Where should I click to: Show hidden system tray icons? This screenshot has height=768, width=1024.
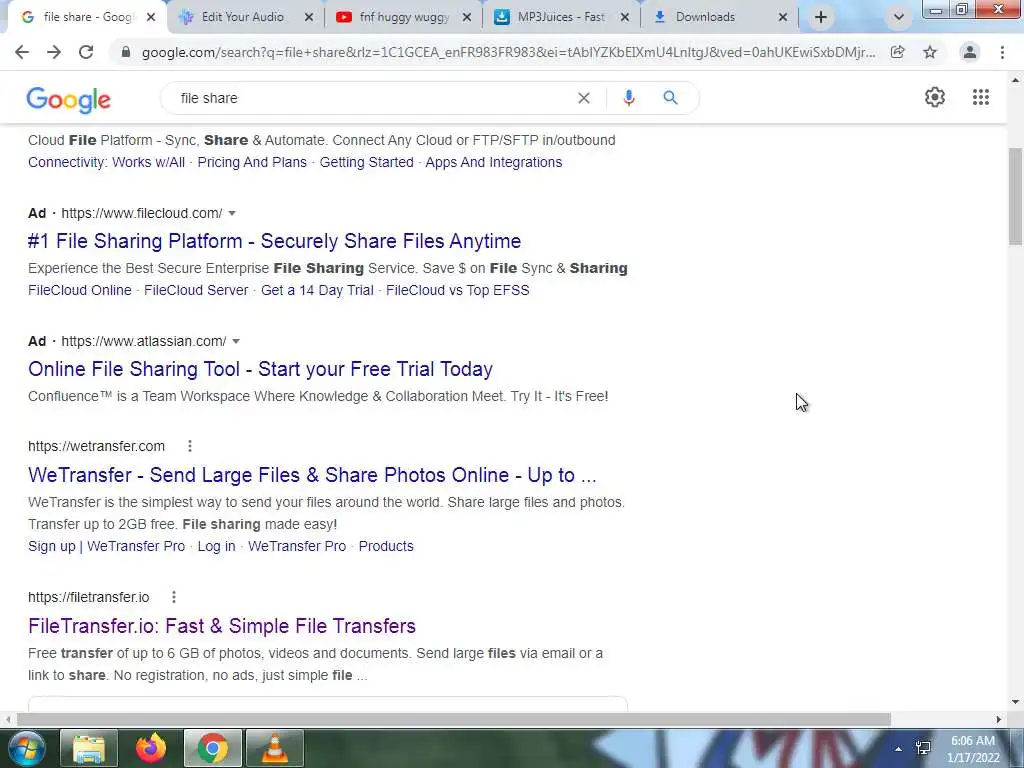coord(899,749)
